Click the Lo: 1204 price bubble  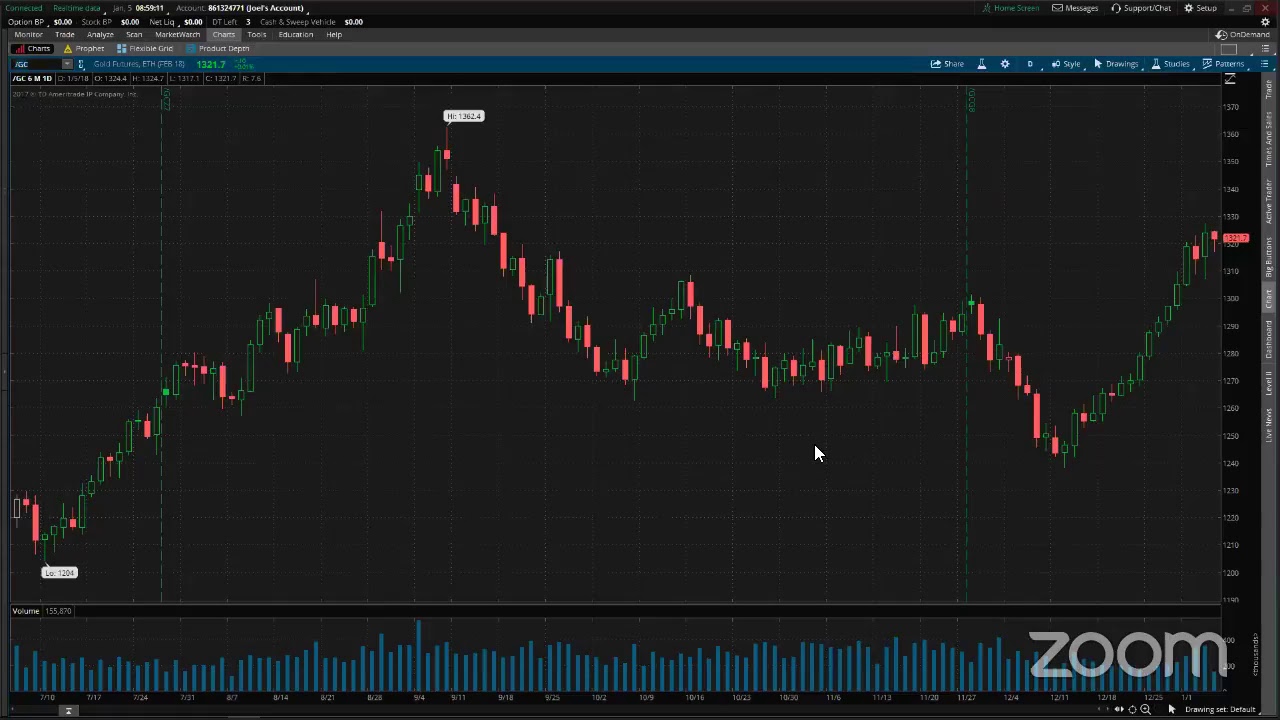point(59,572)
